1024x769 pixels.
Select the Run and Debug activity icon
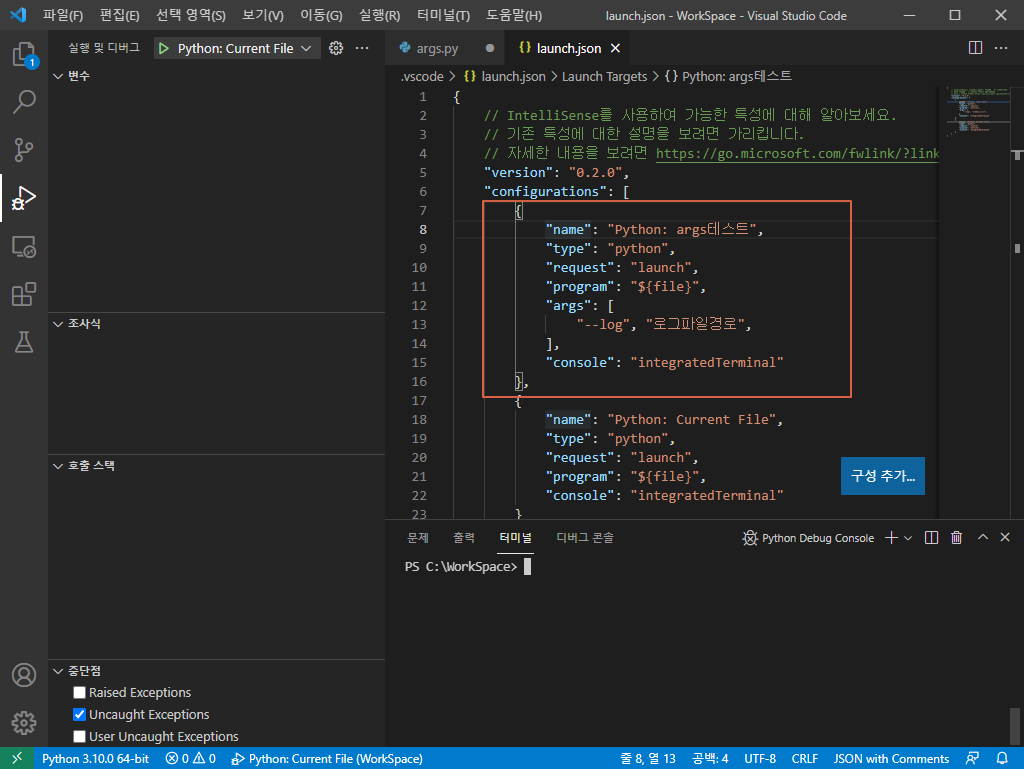(x=24, y=198)
